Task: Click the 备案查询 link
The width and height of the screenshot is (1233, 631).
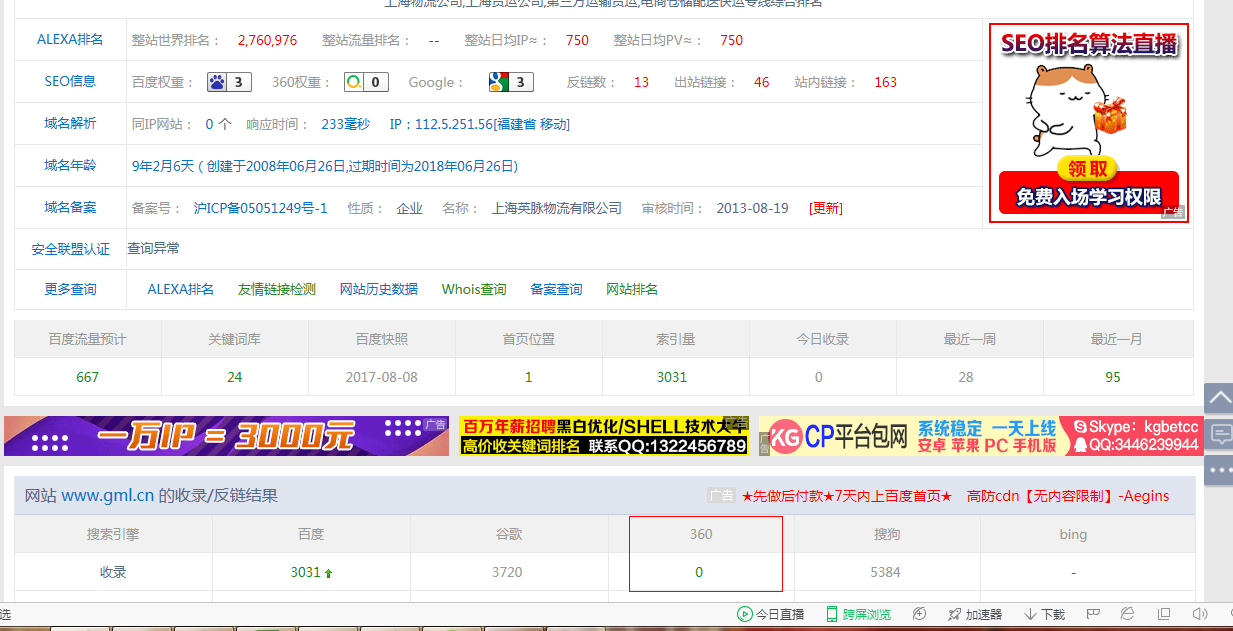Action: coord(556,289)
